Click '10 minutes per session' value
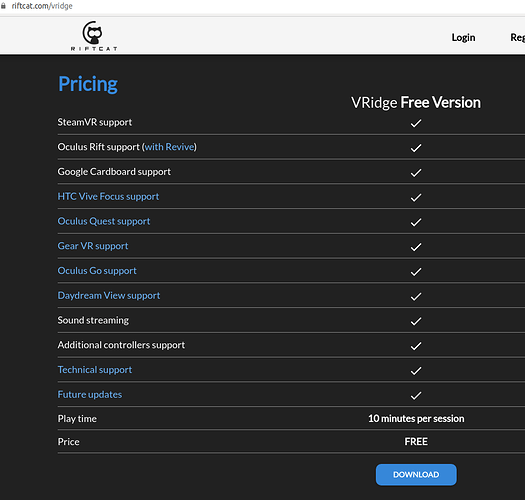The width and height of the screenshot is (525, 500). (416, 419)
